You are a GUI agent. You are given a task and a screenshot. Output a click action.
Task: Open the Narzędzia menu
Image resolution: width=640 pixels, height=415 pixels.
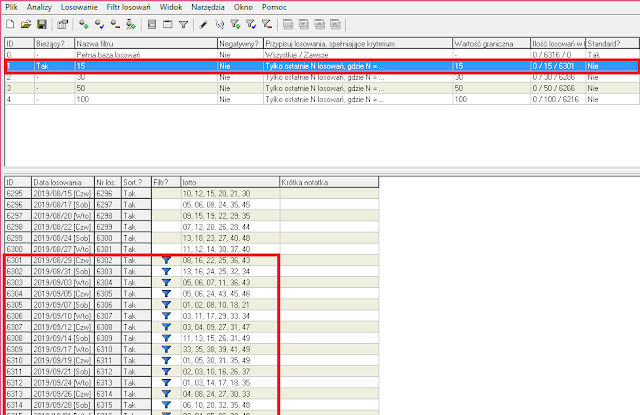pos(208,7)
